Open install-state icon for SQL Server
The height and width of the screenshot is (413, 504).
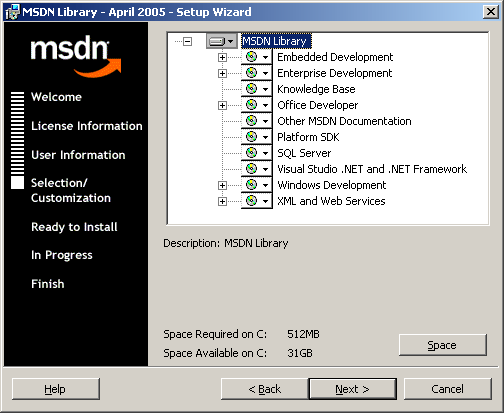[x=257, y=153]
